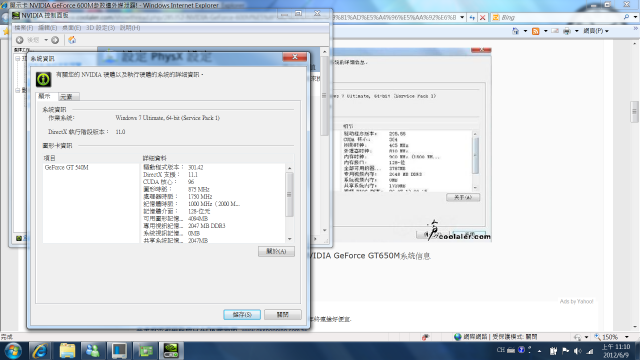Click popup blocker icon in IE status bar
This screenshot has height=360, width=640.
click(425, 337)
